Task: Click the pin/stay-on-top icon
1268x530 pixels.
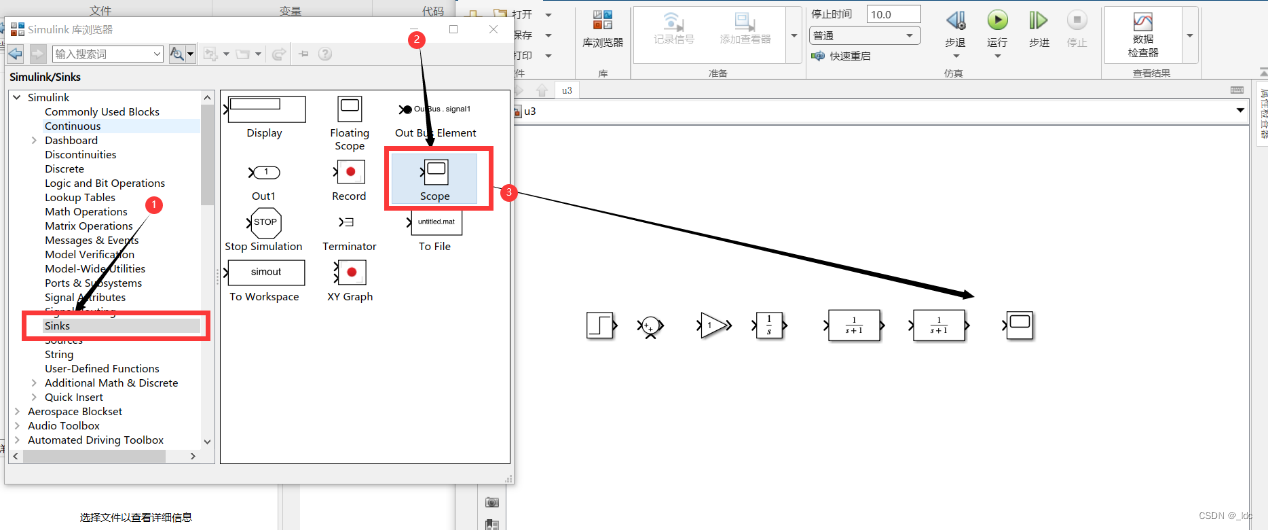Action: 304,54
